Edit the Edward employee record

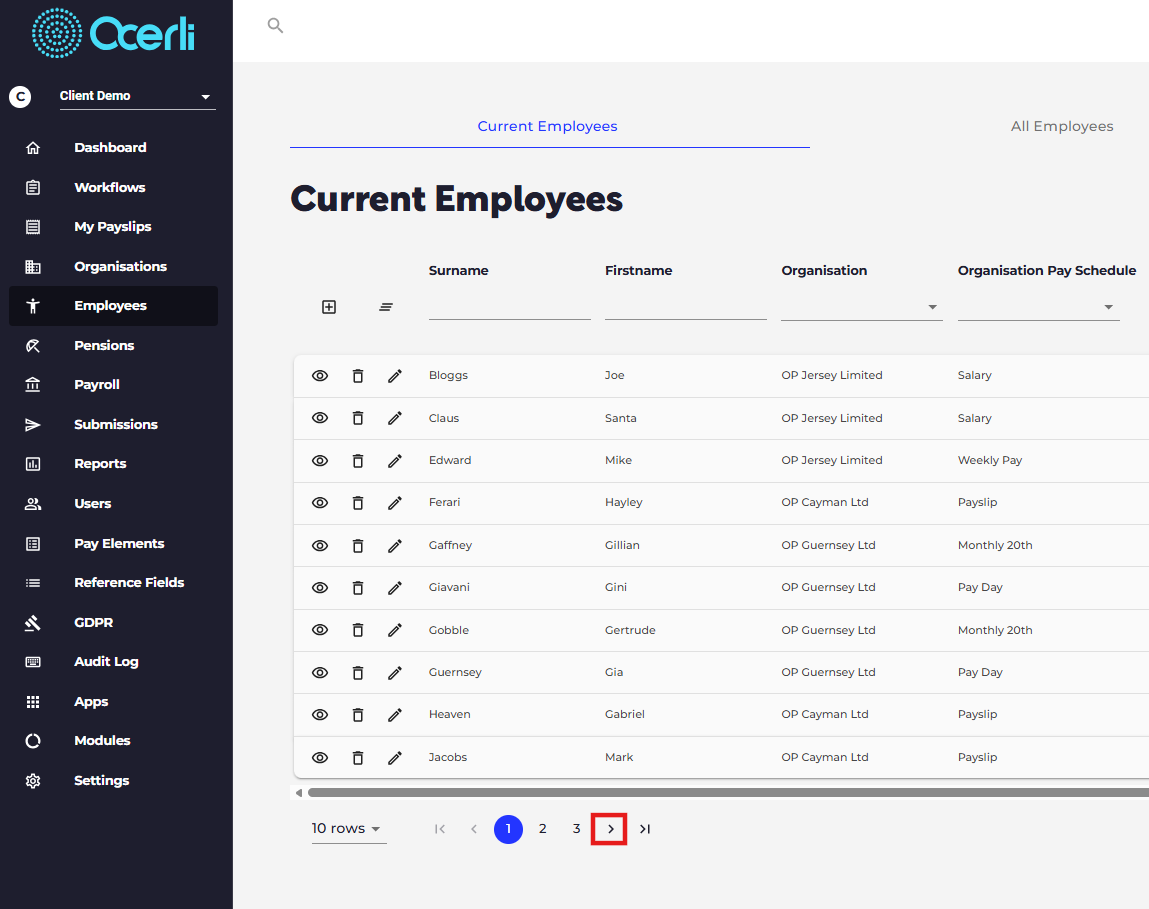(395, 460)
